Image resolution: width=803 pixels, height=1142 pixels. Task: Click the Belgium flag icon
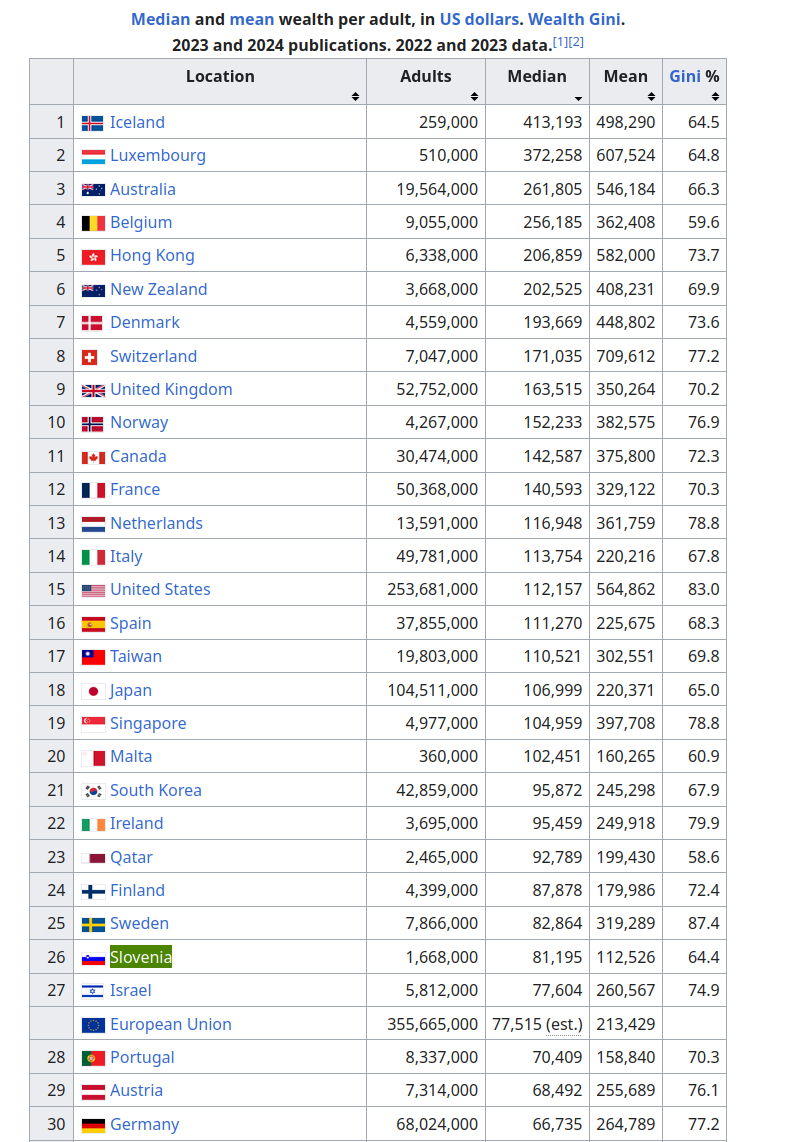92,223
